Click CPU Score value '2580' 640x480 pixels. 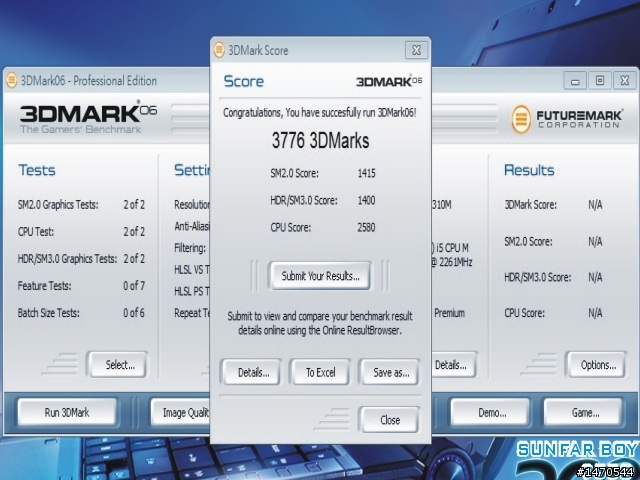tap(366, 227)
